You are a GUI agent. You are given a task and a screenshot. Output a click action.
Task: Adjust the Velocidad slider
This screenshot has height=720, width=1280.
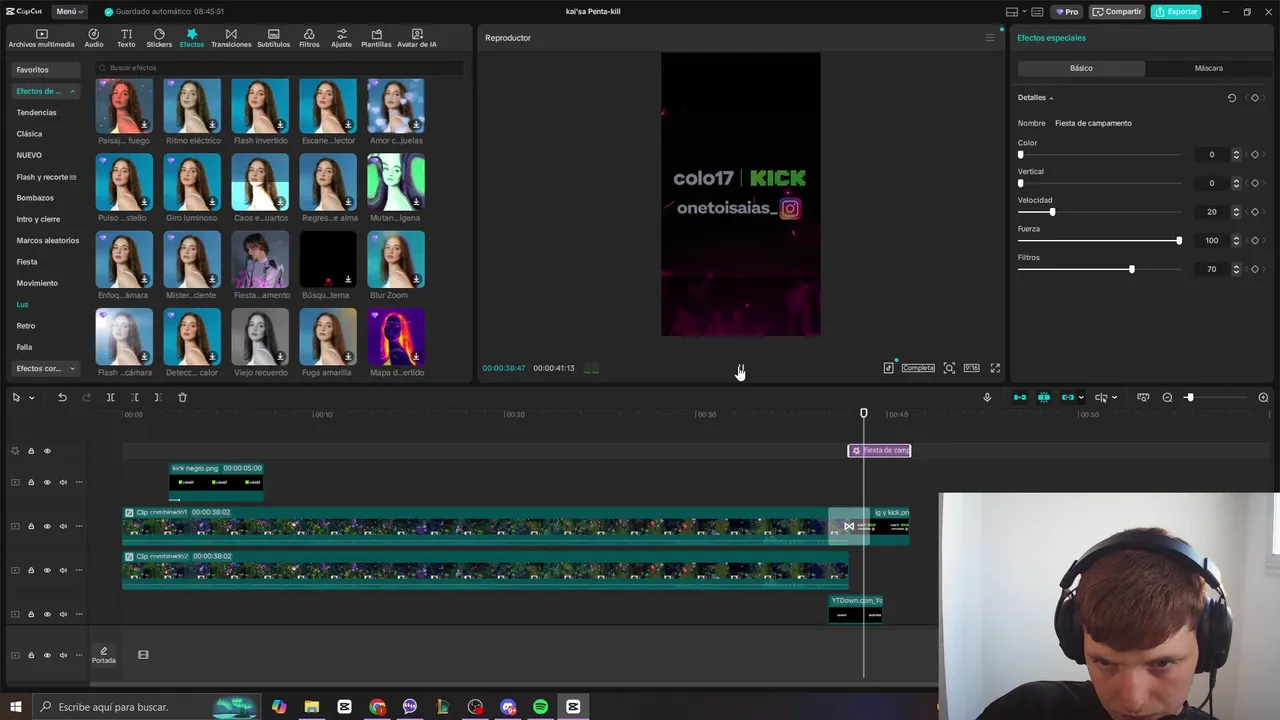click(x=1052, y=212)
